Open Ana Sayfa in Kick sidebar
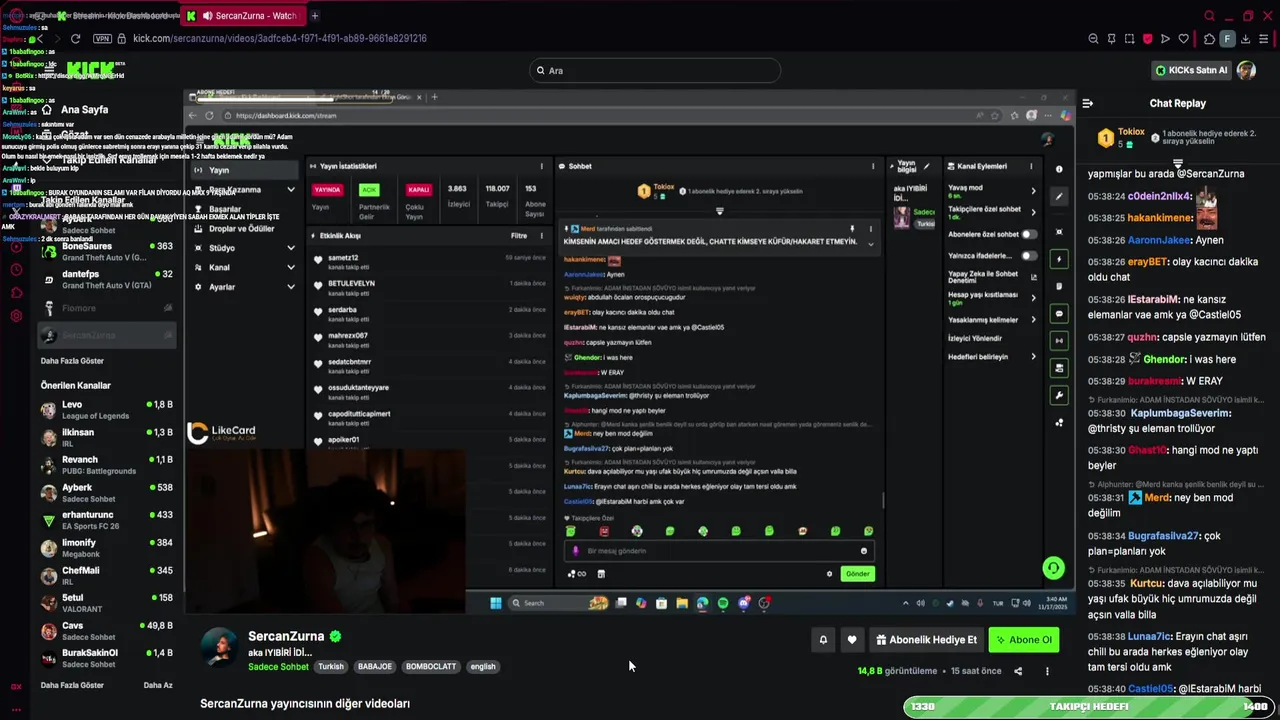 84,109
